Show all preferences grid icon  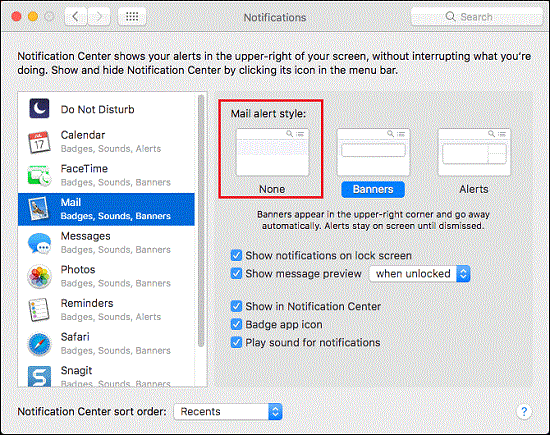pos(132,16)
